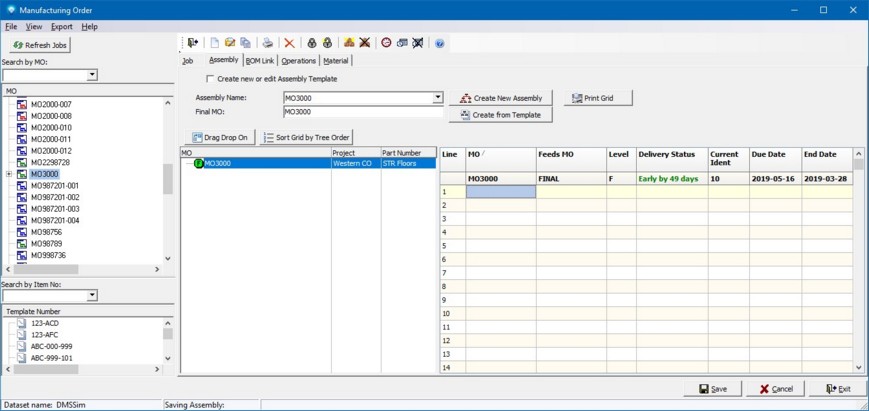The image size is (869, 411).
Task: Click the copy documents toolbar icon
Action: pos(246,43)
